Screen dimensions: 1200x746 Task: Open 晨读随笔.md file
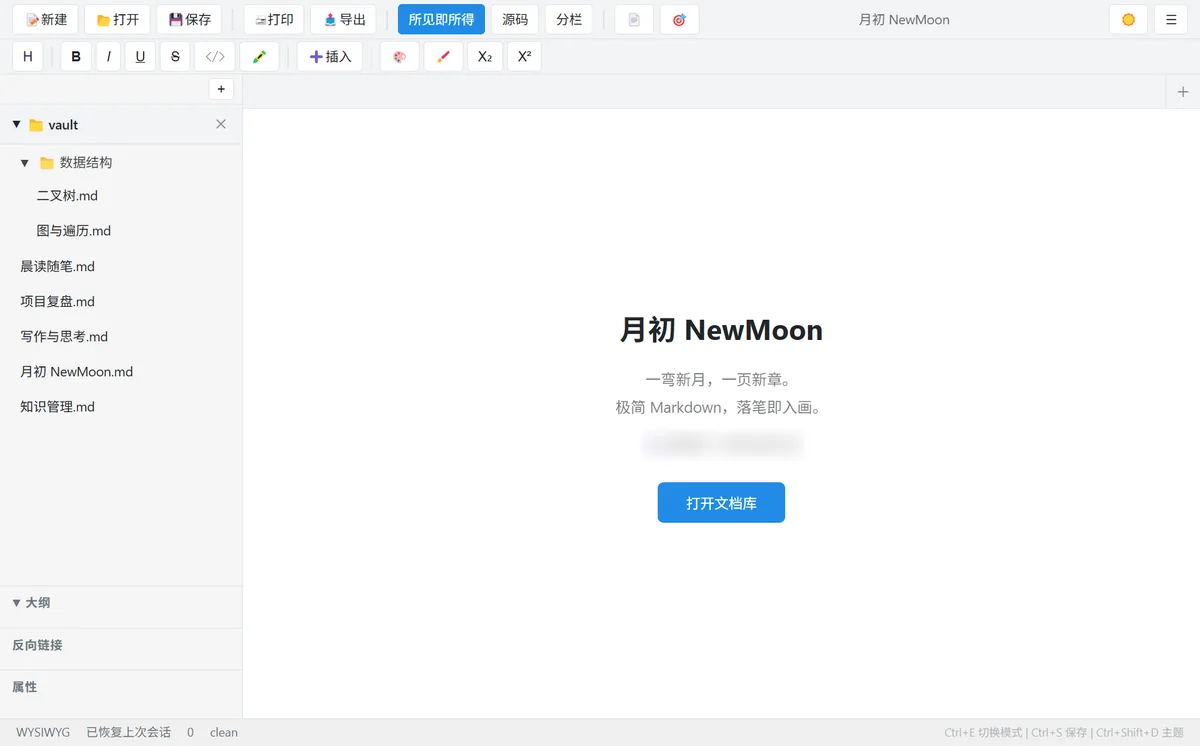(x=57, y=267)
